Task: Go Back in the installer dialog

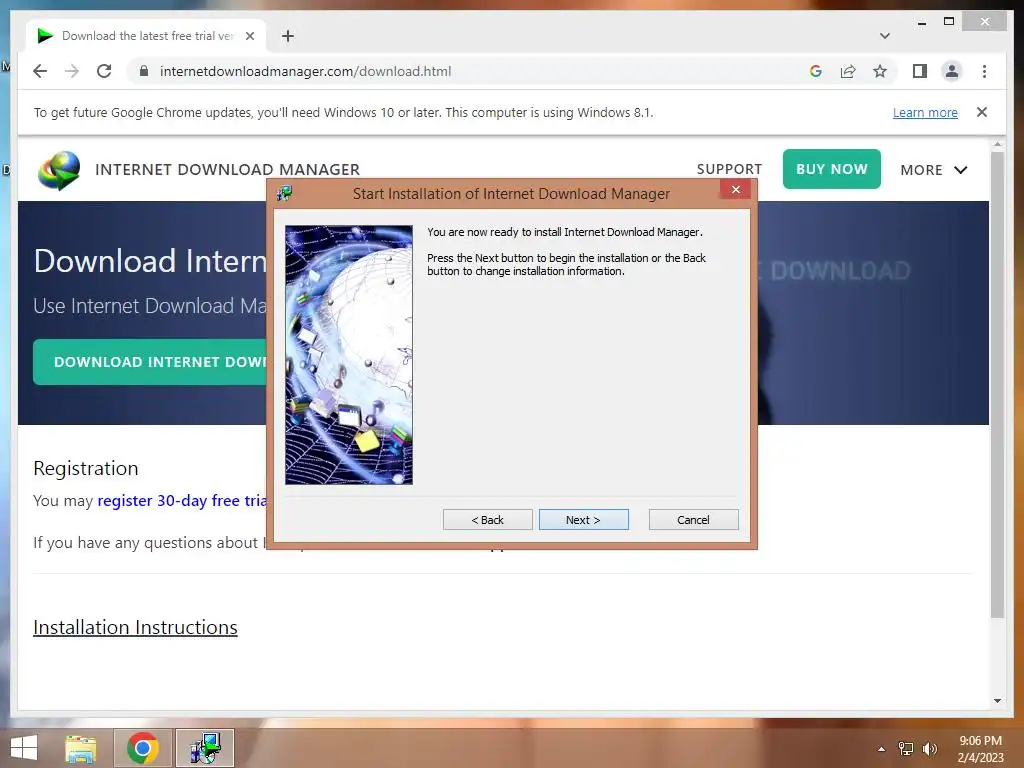Action: tap(487, 520)
